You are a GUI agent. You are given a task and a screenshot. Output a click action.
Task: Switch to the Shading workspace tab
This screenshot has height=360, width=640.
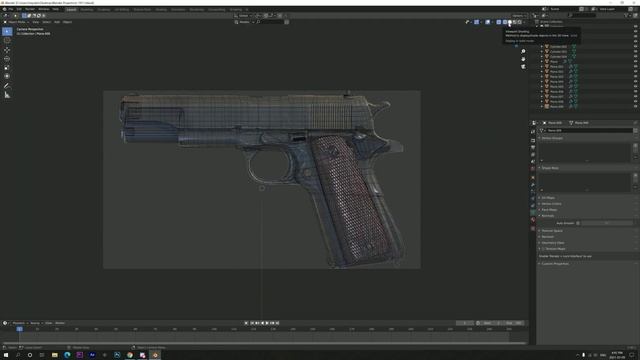coord(161,9)
